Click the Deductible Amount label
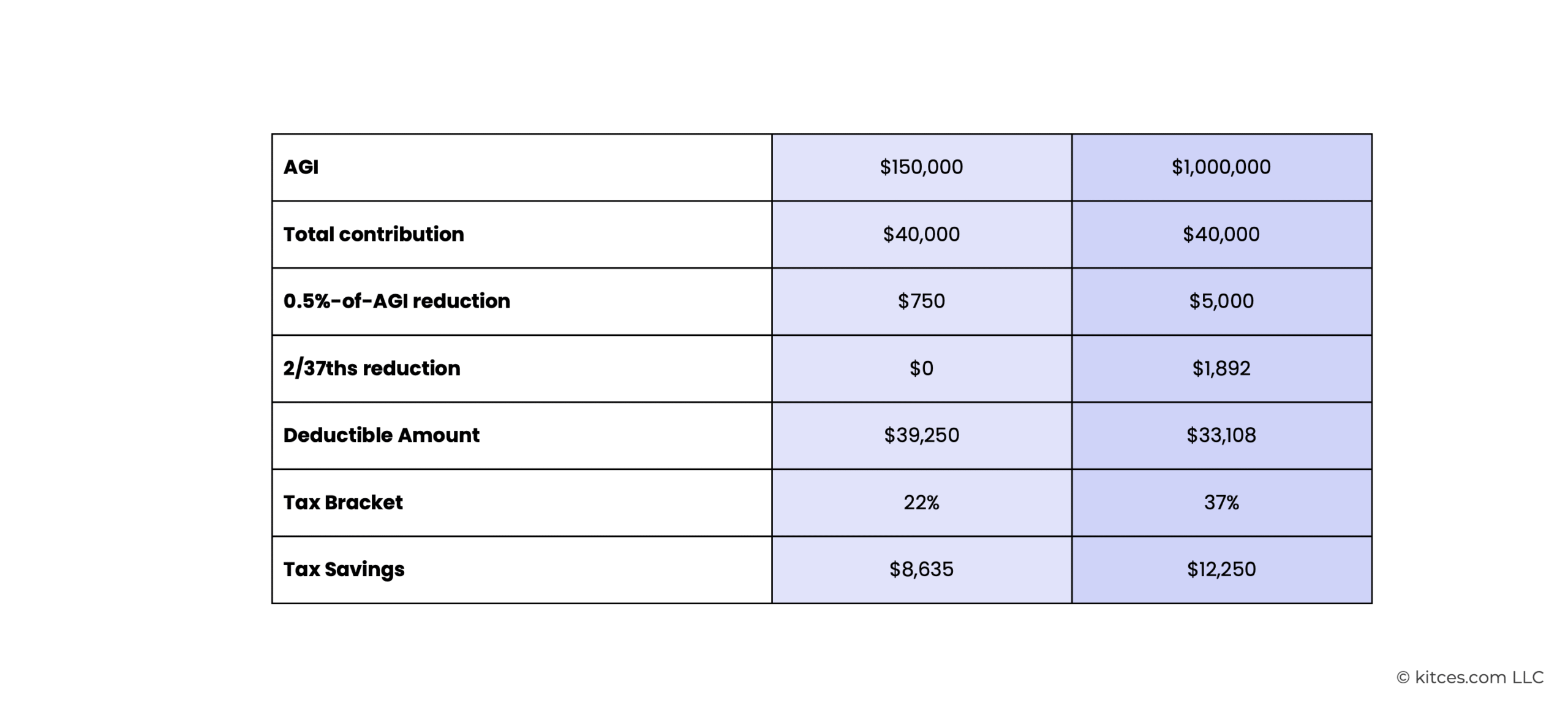Viewport: 1568px width, 706px height. coord(381,435)
